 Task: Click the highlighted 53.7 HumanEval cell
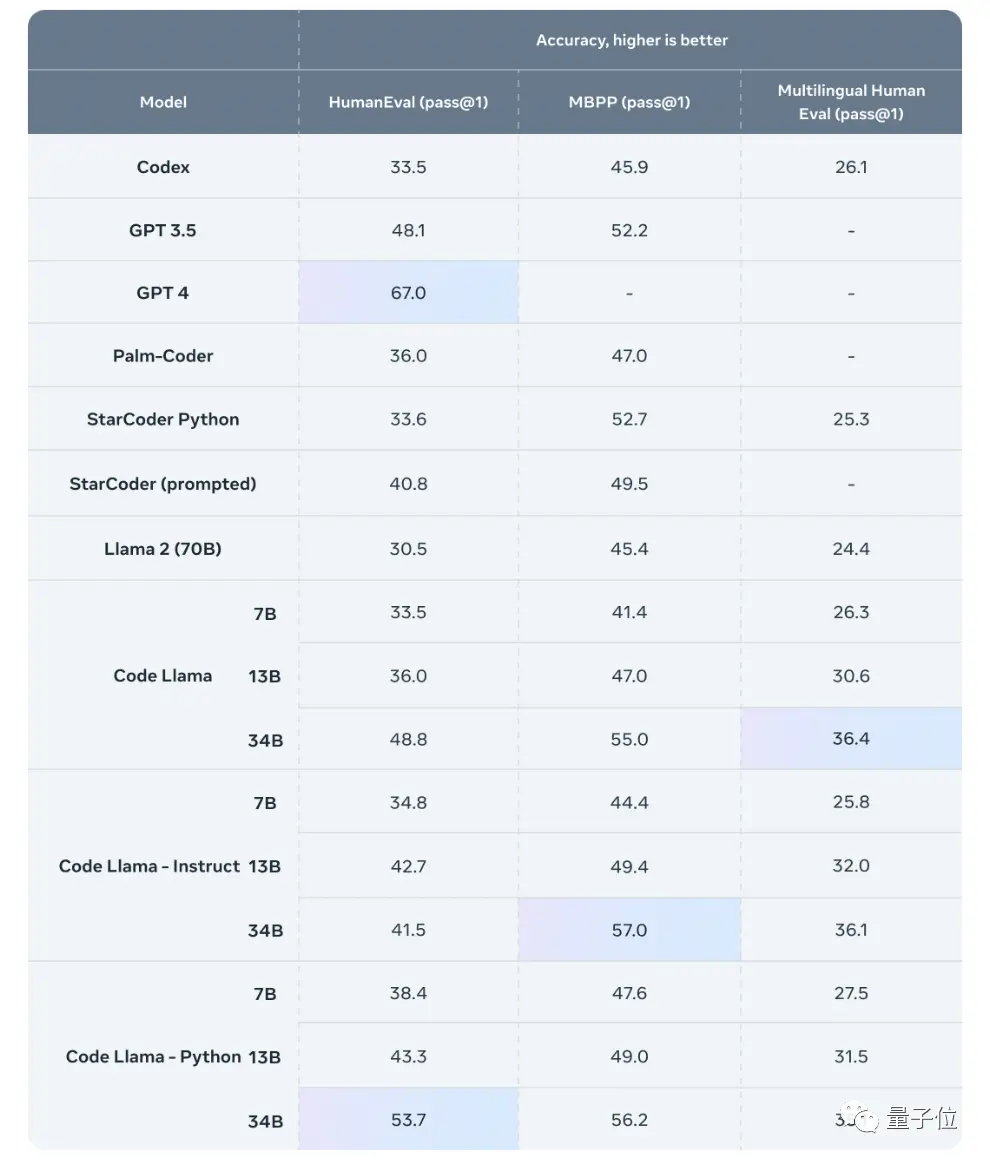(408, 1120)
